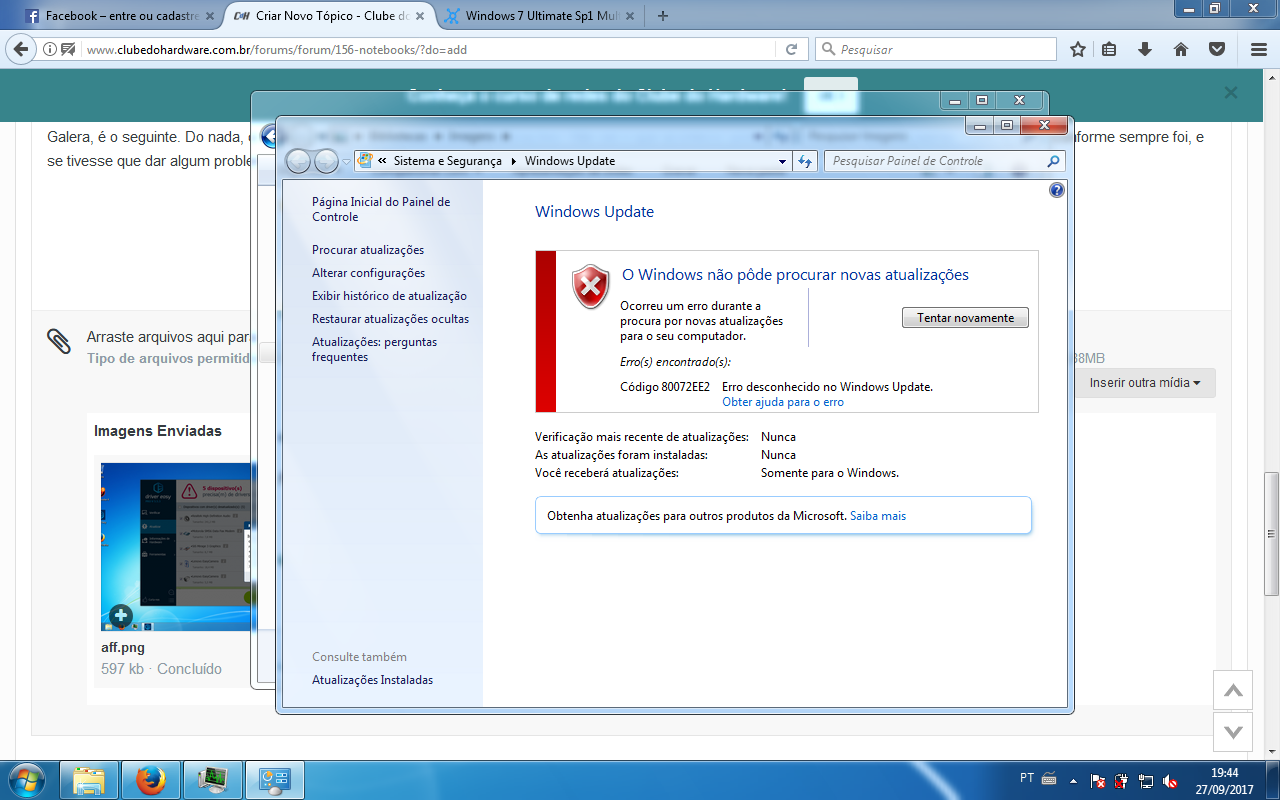
Task: Click Alterar configurações in the sidebar
Action: tap(368, 273)
